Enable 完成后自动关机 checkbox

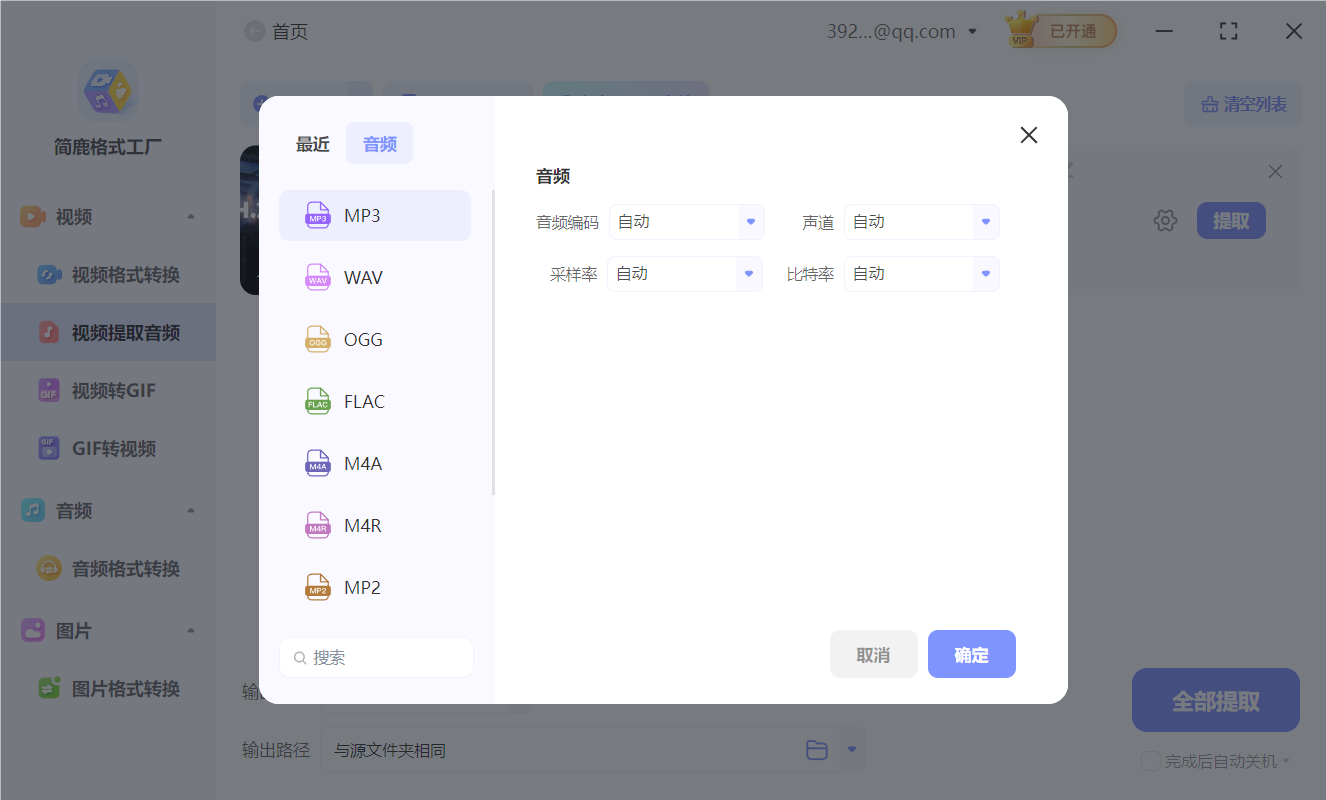[x=1150, y=761]
